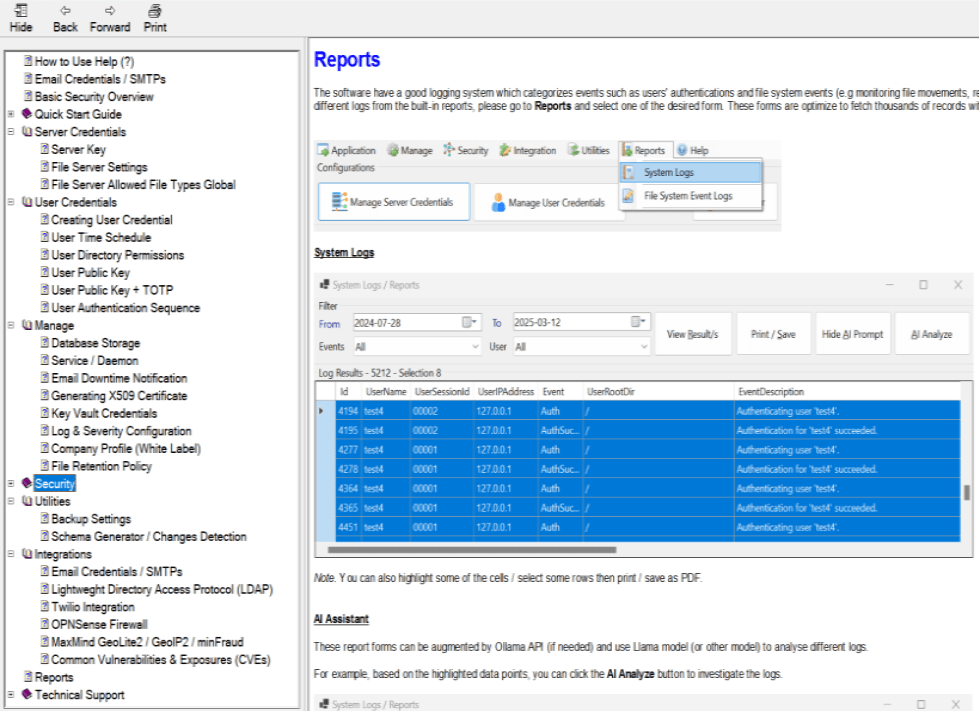Viewport: 979px width, 711px height.
Task: Click the Manage Server Credentials icon
Action: (x=340, y=202)
